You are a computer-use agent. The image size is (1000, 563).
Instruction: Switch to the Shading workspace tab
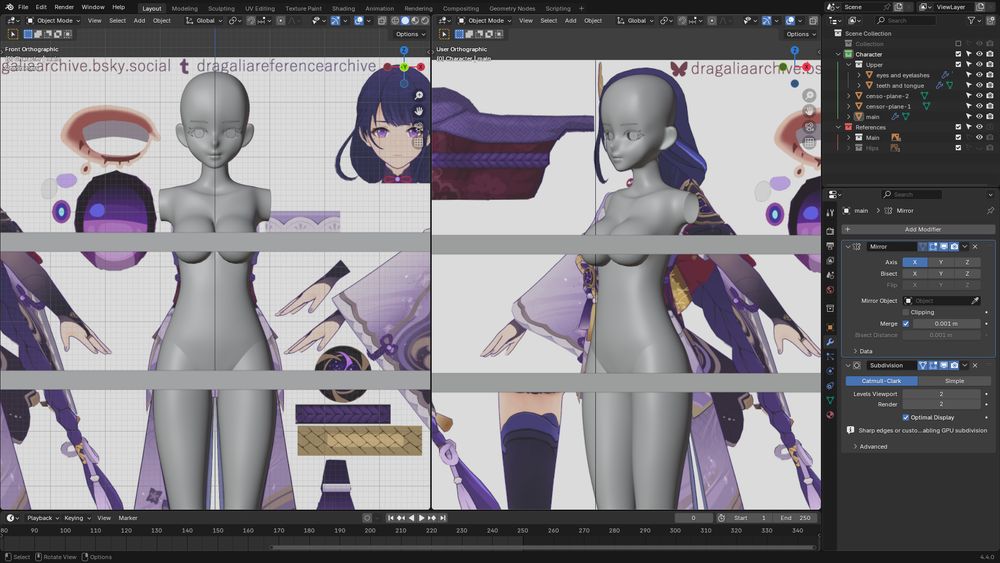click(343, 8)
